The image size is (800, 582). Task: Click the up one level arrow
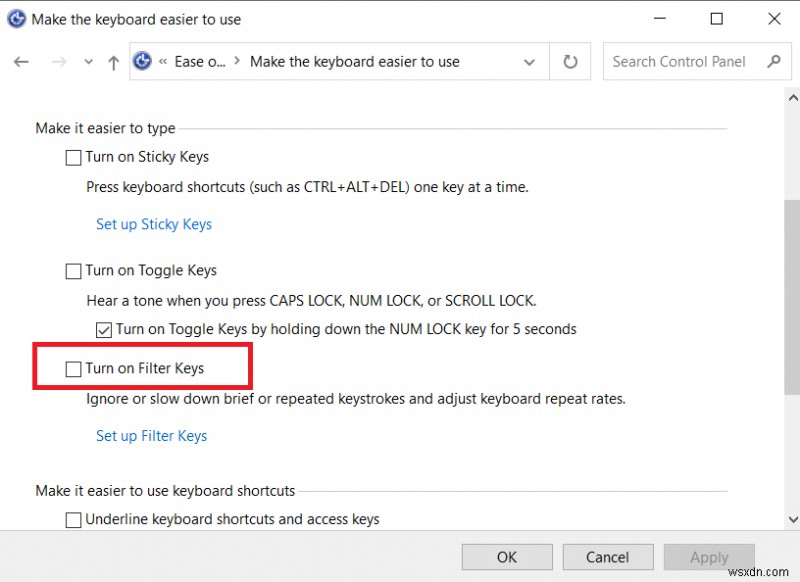click(113, 61)
